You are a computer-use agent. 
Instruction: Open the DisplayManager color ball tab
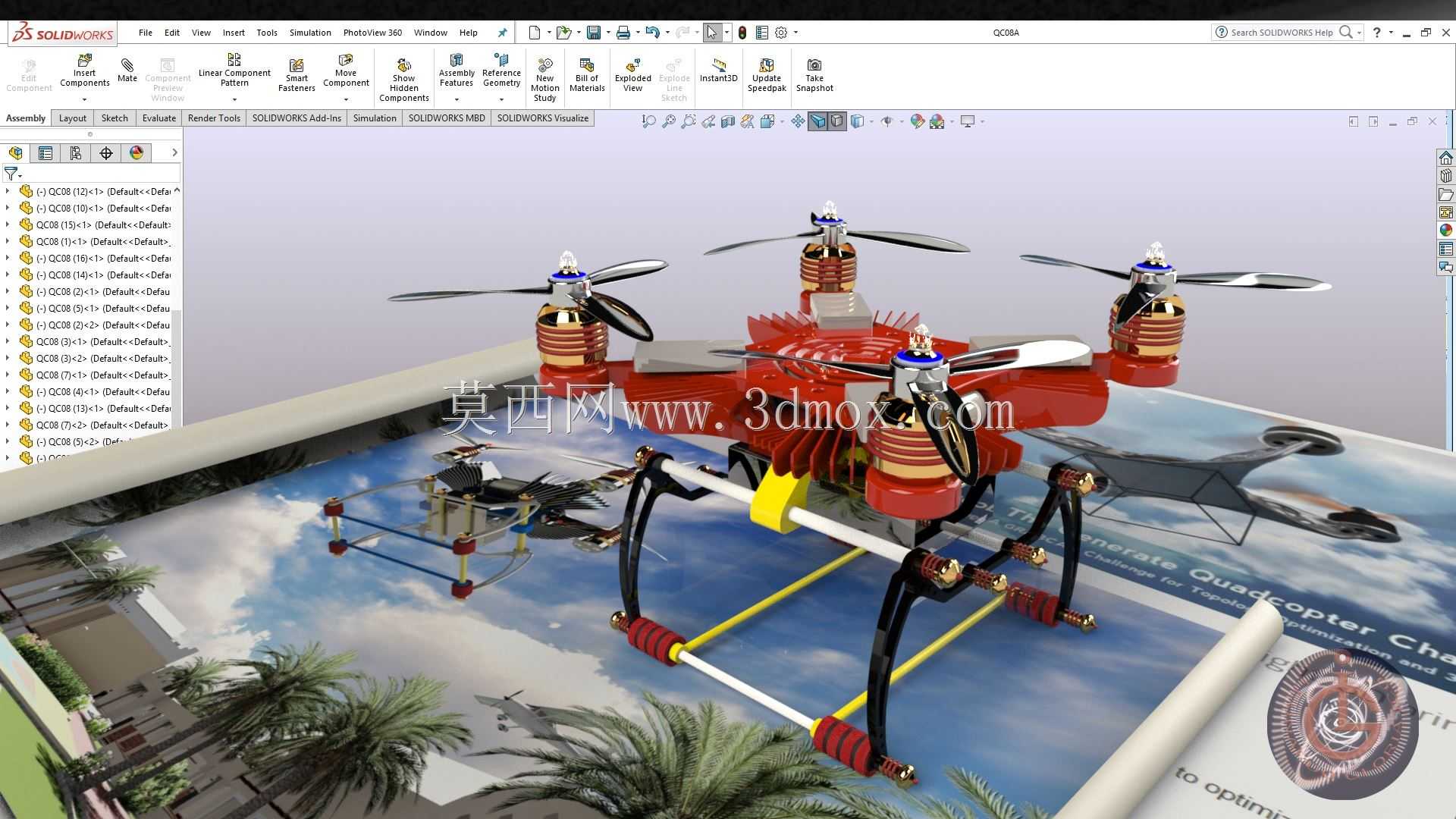(x=136, y=153)
